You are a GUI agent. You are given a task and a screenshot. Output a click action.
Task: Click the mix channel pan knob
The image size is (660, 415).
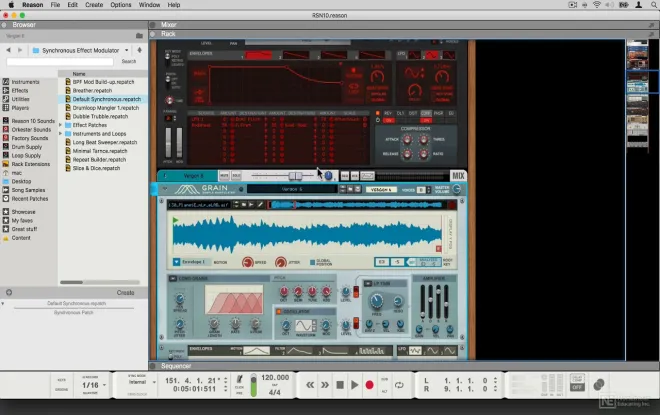pyautogui.click(x=326, y=175)
